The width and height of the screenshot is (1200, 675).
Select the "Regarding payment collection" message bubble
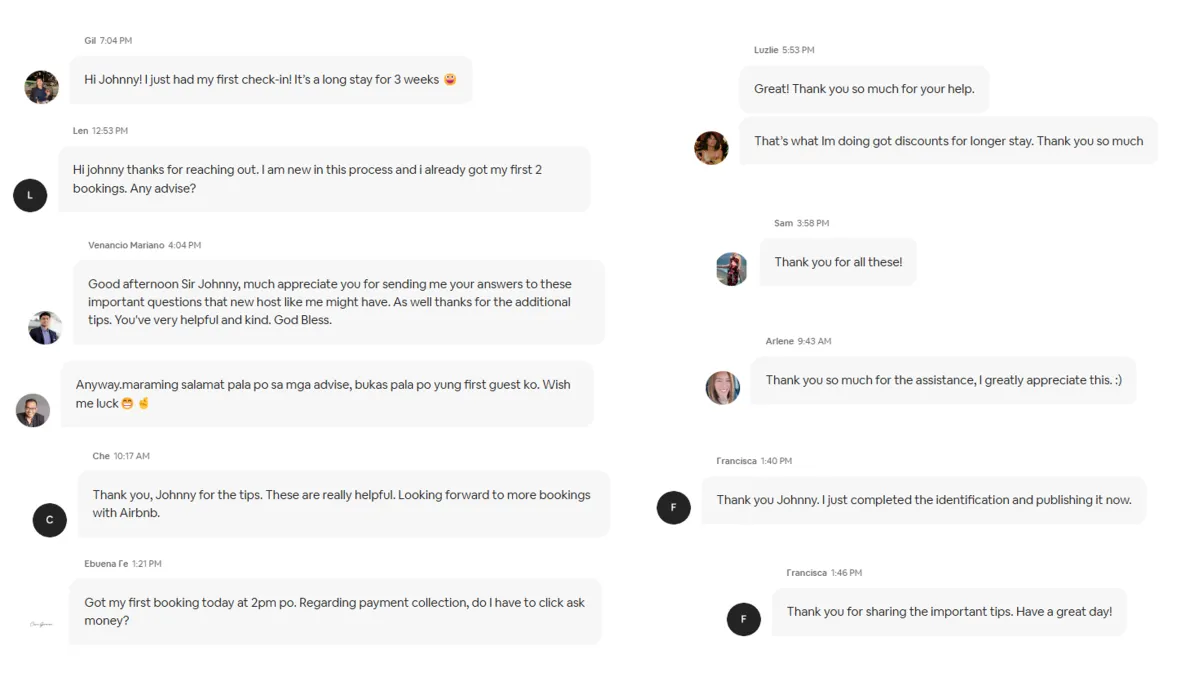pos(335,612)
